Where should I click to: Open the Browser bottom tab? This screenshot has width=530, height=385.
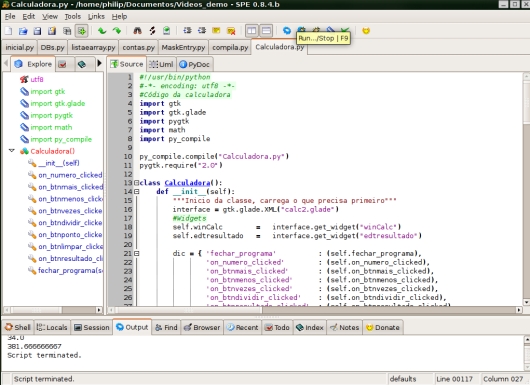tap(202, 328)
